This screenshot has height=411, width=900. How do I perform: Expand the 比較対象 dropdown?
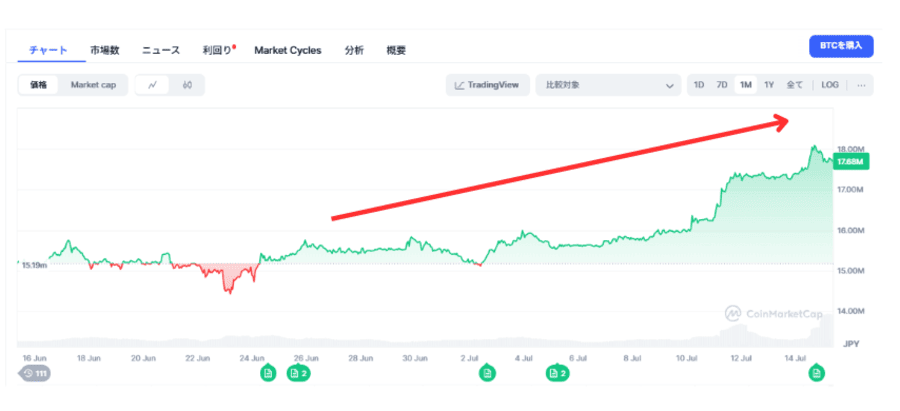(x=608, y=85)
